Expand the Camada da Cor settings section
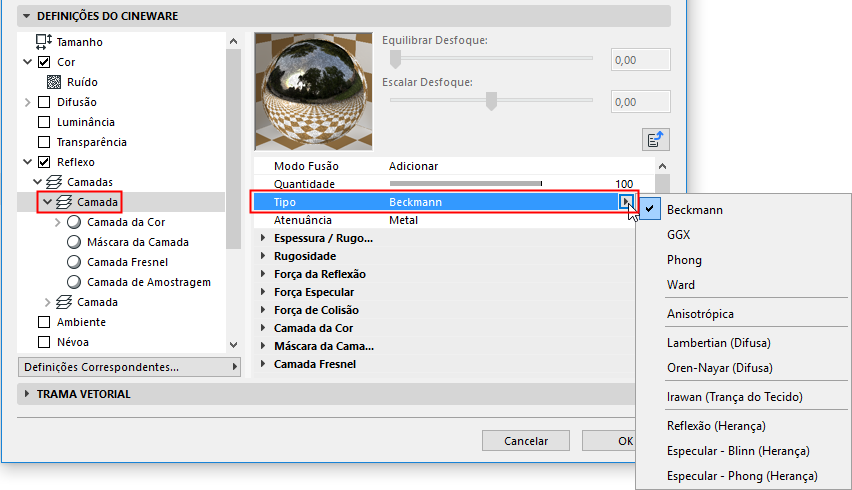Screen dimensions: 852x490 pos(263,328)
